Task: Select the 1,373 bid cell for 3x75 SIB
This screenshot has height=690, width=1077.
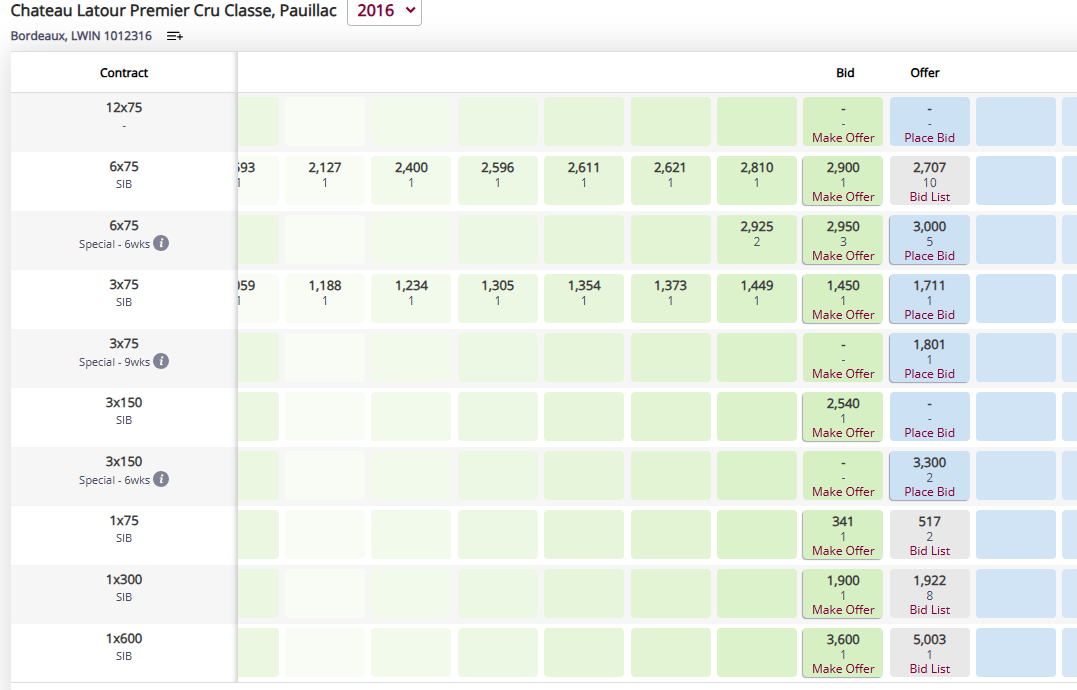Action: coord(670,299)
